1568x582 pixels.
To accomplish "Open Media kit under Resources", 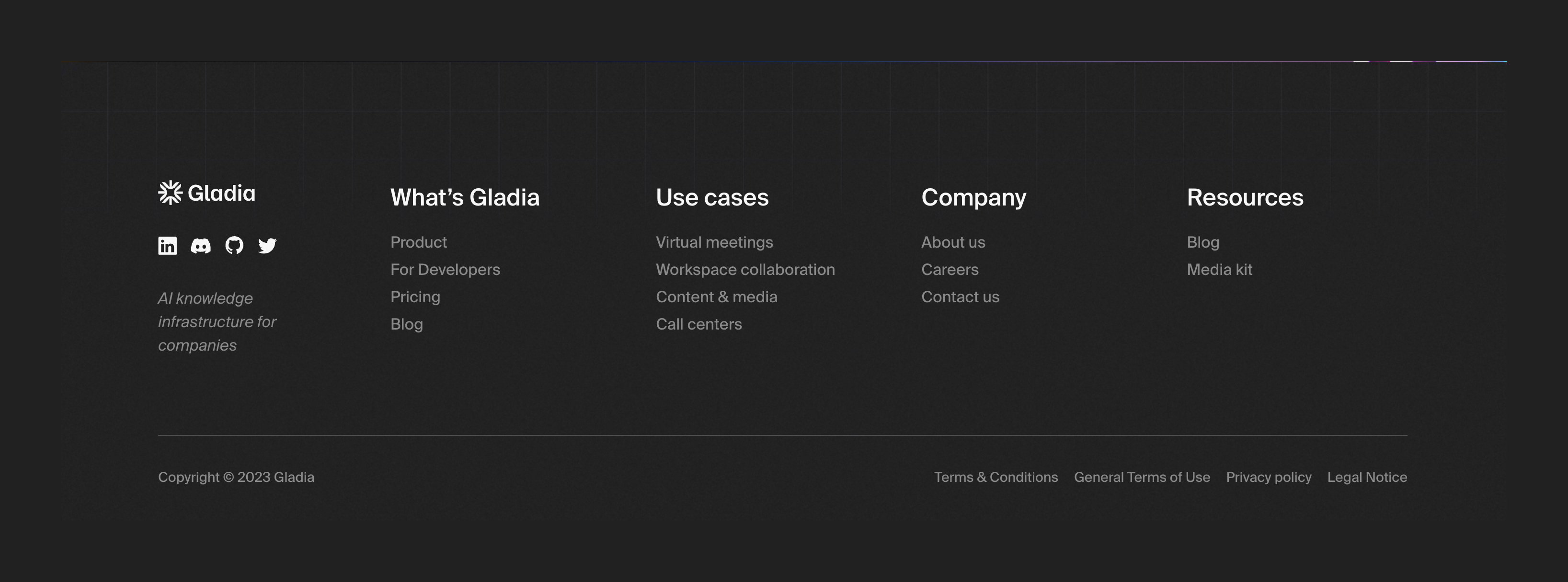I will point(1219,270).
